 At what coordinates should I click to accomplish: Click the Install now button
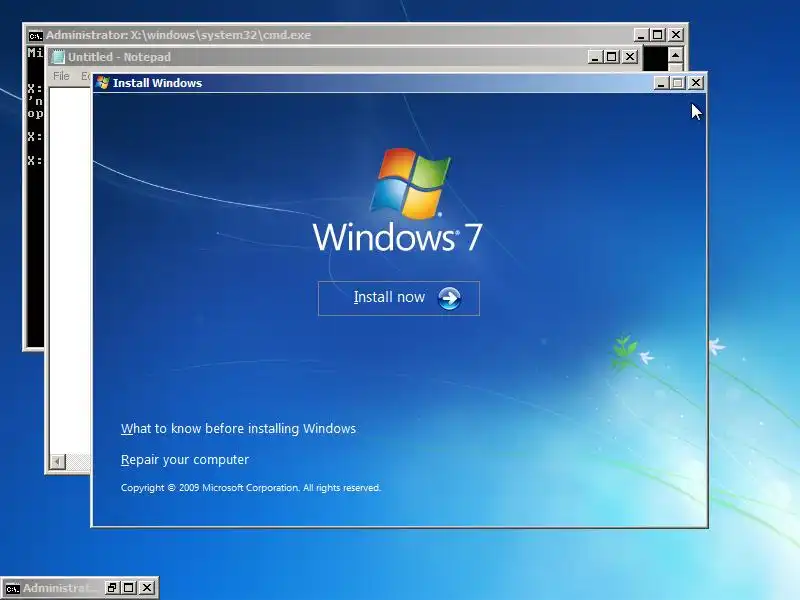(398, 298)
